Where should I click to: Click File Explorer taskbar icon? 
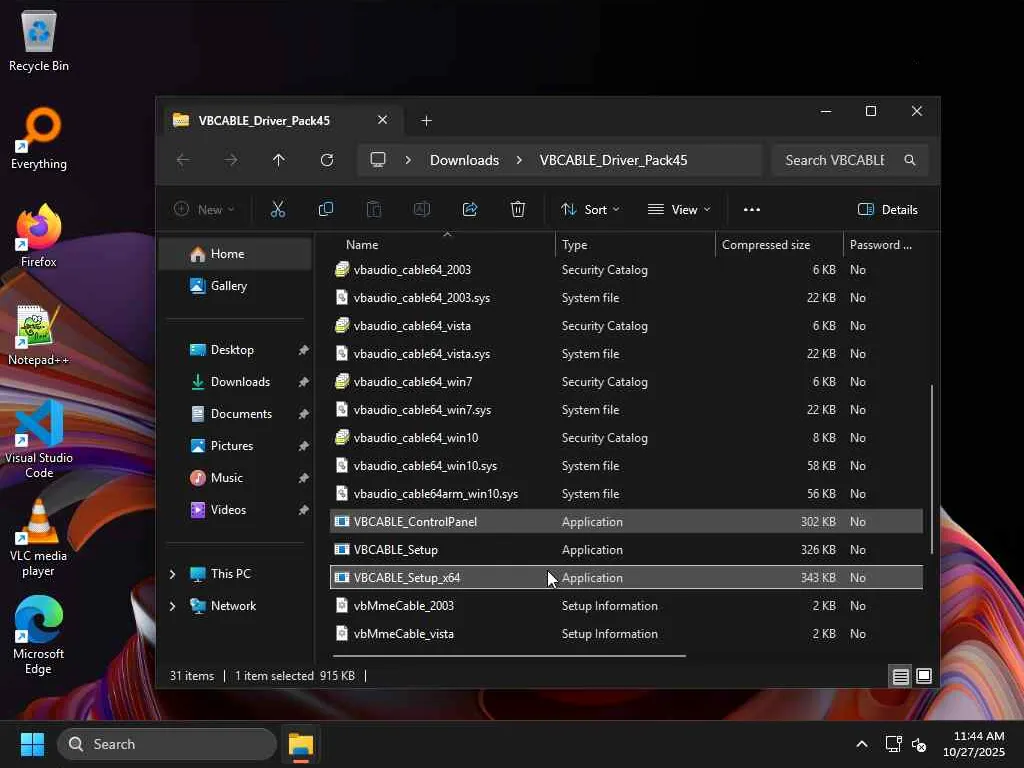(x=301, y=744)
